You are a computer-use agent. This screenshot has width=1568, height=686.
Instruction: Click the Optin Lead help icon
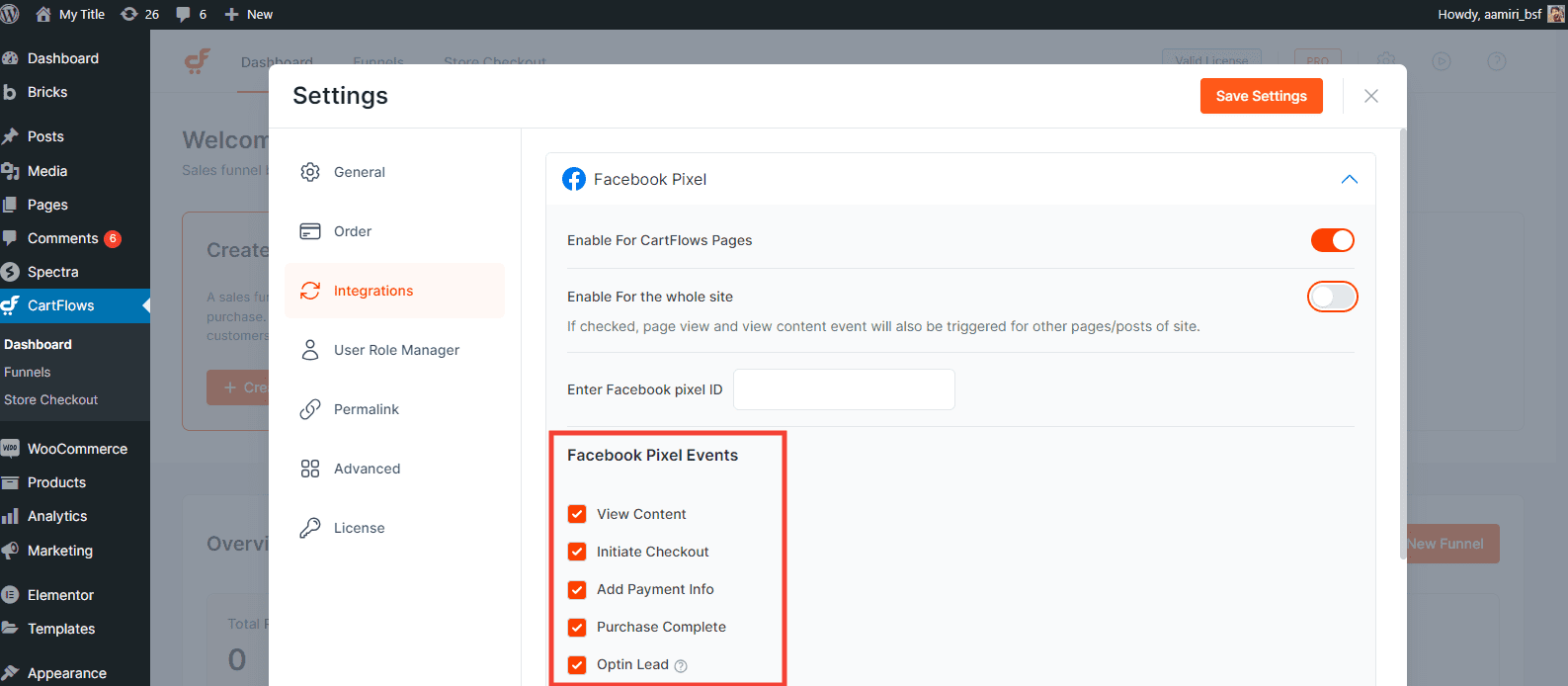(681, 666)
